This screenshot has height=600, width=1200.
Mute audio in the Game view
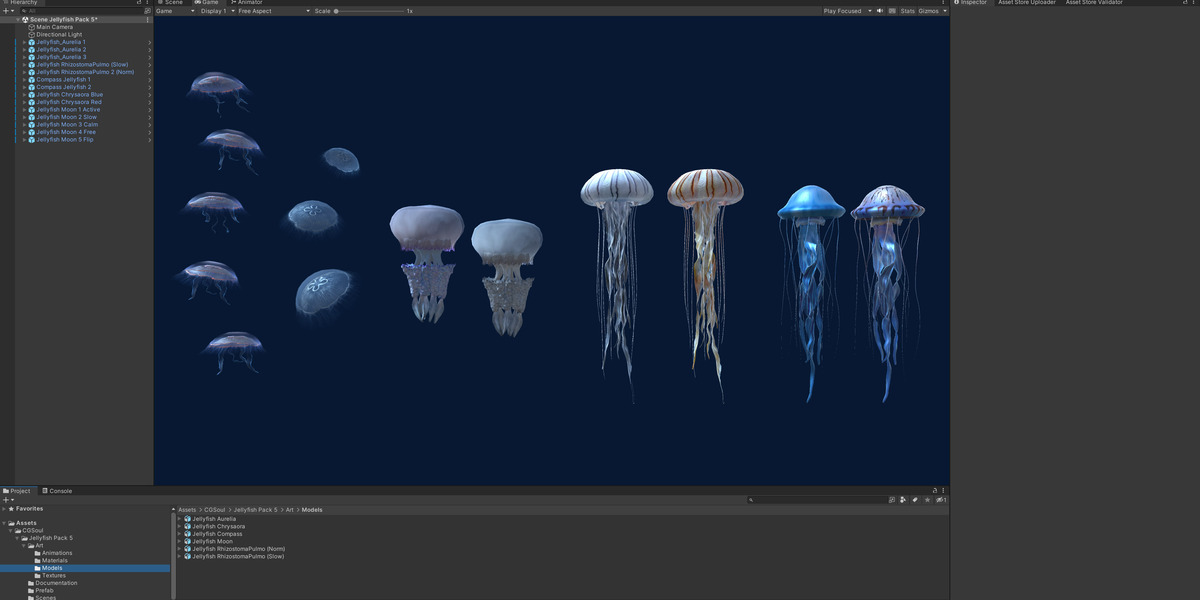tap(880, 11)
